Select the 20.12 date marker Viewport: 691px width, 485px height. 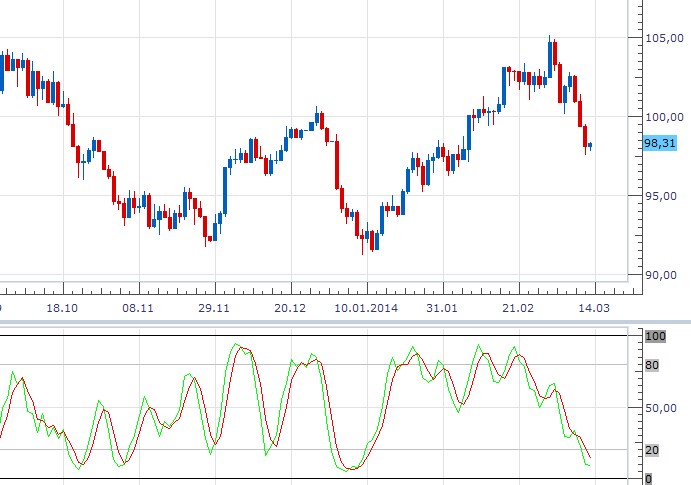click(x=290, y=308)
